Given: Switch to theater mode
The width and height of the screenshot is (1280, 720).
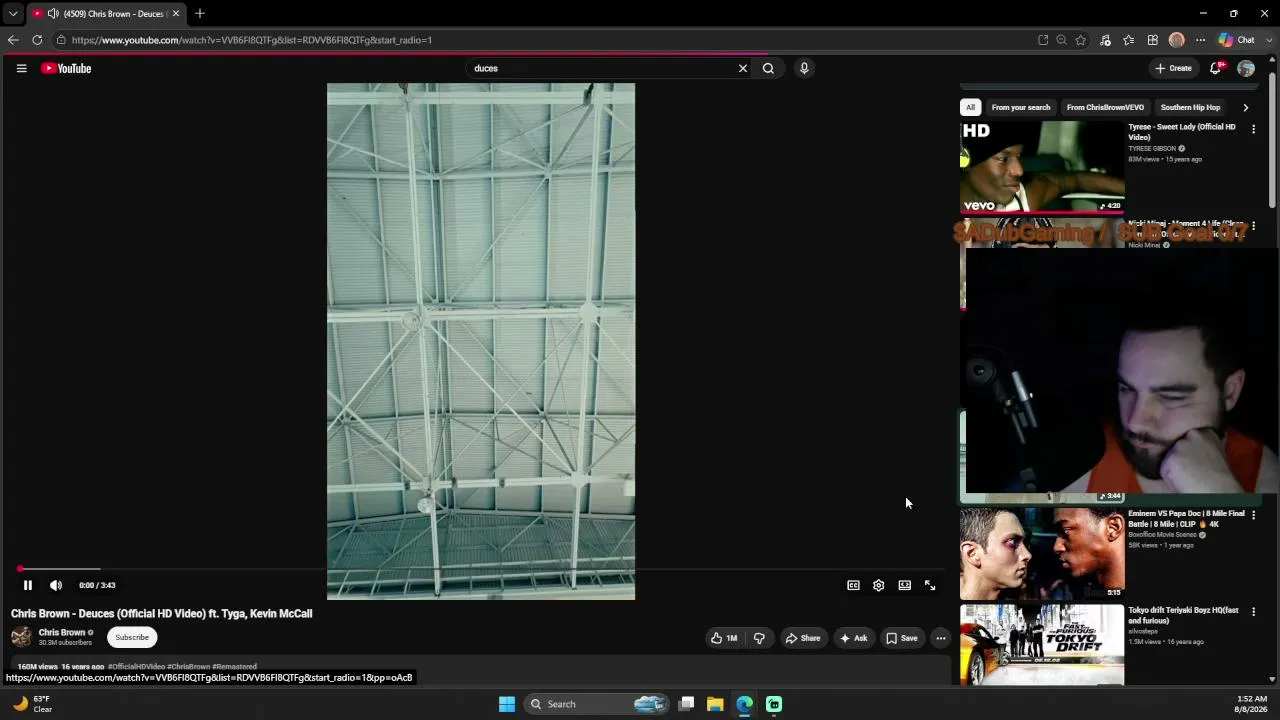Looking at the screenshot, I should pos(904,585).
